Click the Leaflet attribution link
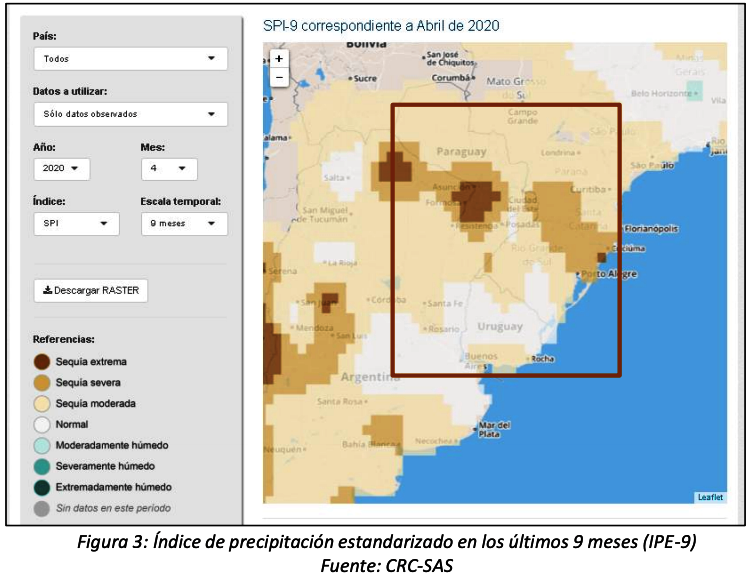Image resolution: width=752 pixels, height=578 pixels. [x=710, y=497]
